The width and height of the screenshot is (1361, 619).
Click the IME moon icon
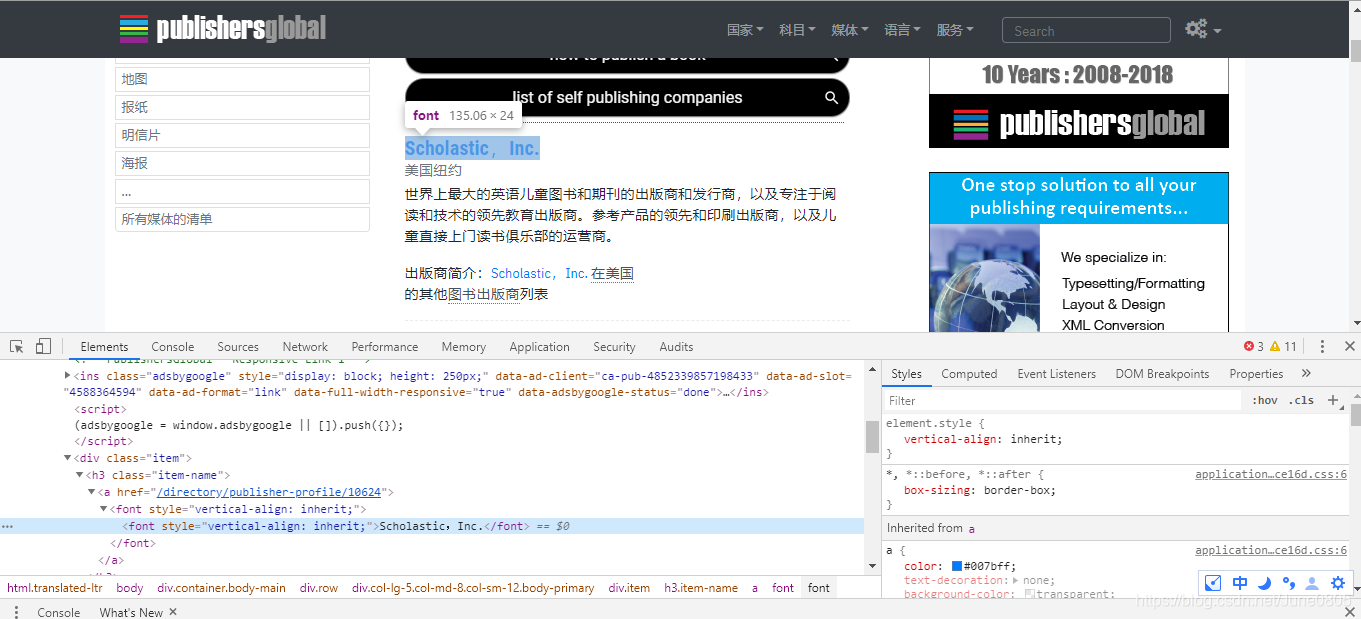coord(1264,583)
